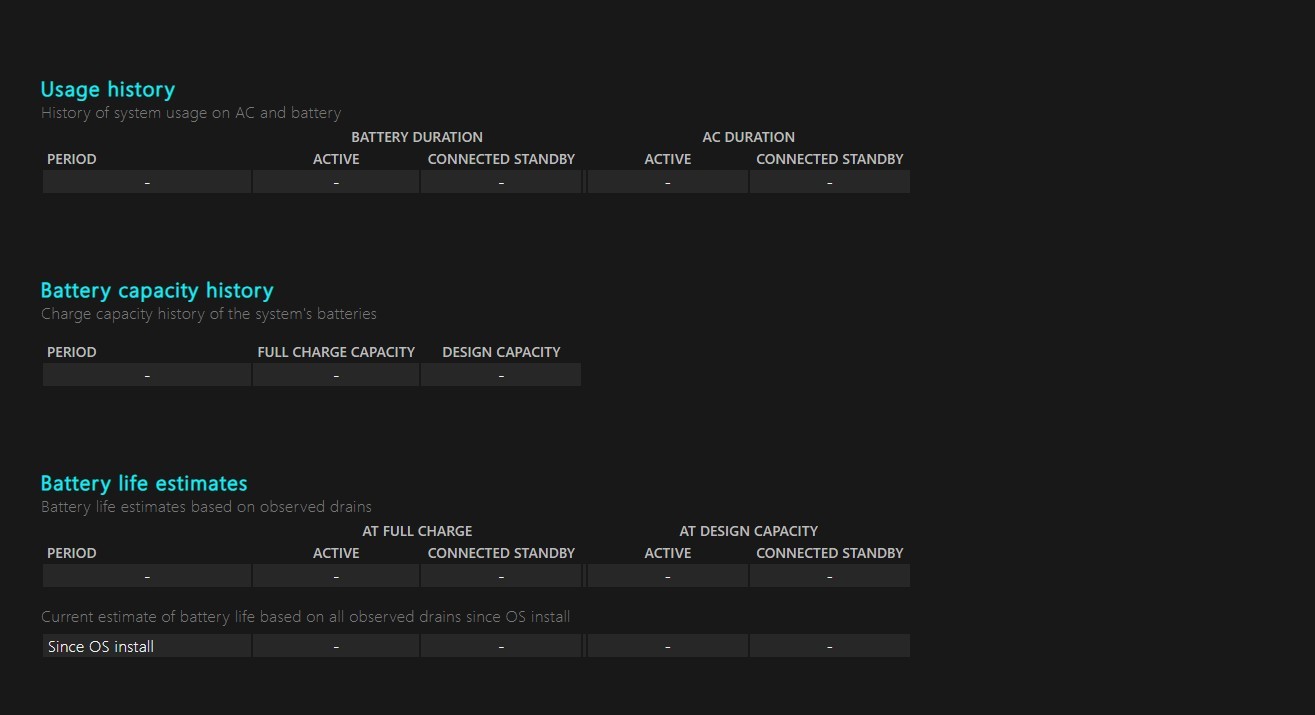Viewport: 1315px width, 715px height.
Task: Select dash cell under FULL CHARGE CAPACITY
Action: click(336, 375)
